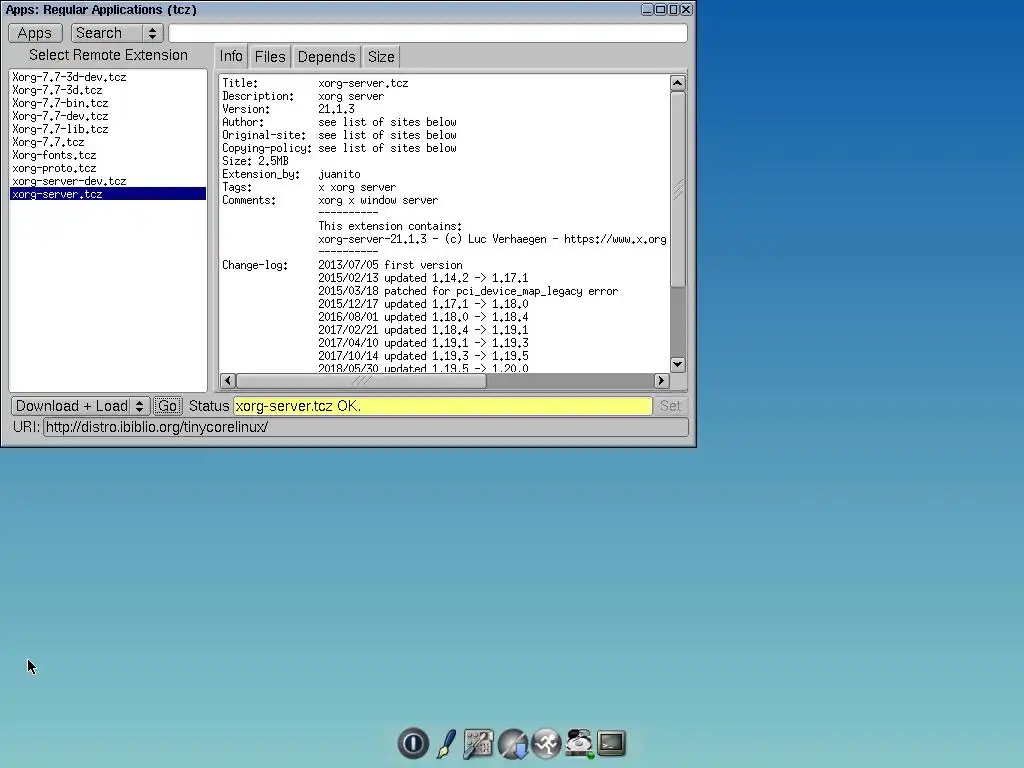Click '2013/07/05 first version' changelog line
Screen dimensions: 1024x768
click(x=391, y=265)
